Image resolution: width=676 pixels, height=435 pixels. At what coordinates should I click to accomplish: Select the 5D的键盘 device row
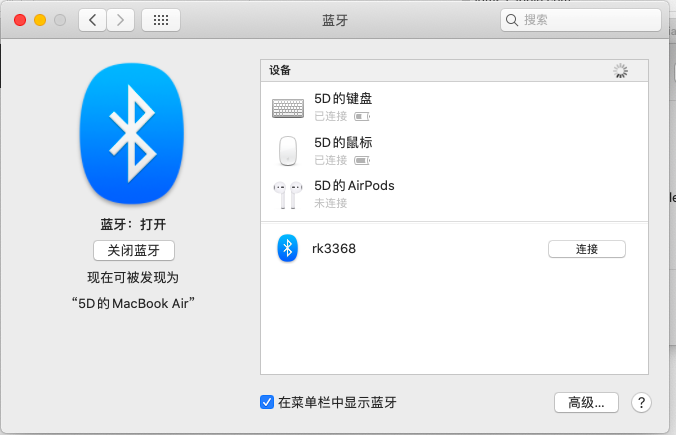454,107
